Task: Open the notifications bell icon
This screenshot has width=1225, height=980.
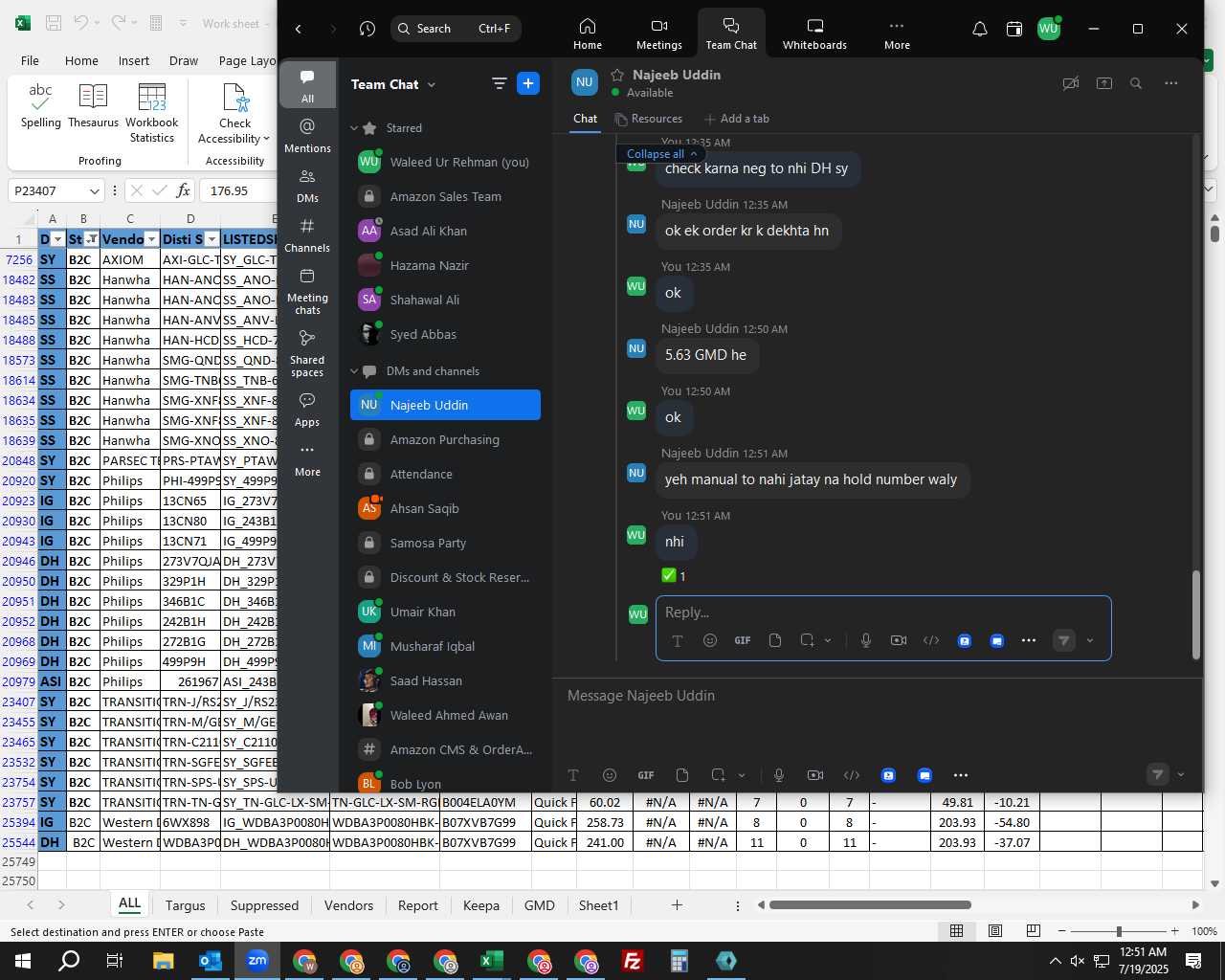Action: click(980, 29)
